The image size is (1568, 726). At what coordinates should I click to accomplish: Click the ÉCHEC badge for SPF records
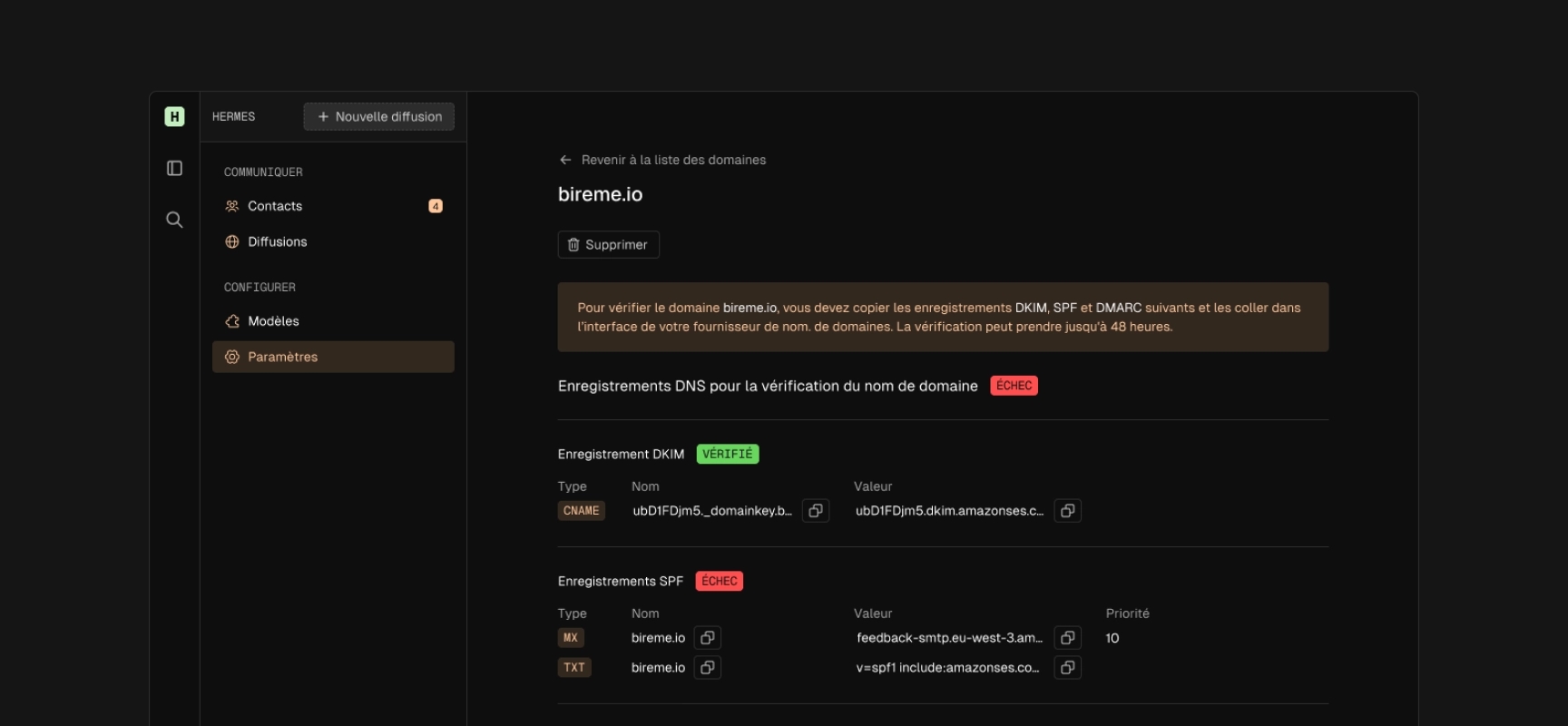pos(720,581)
